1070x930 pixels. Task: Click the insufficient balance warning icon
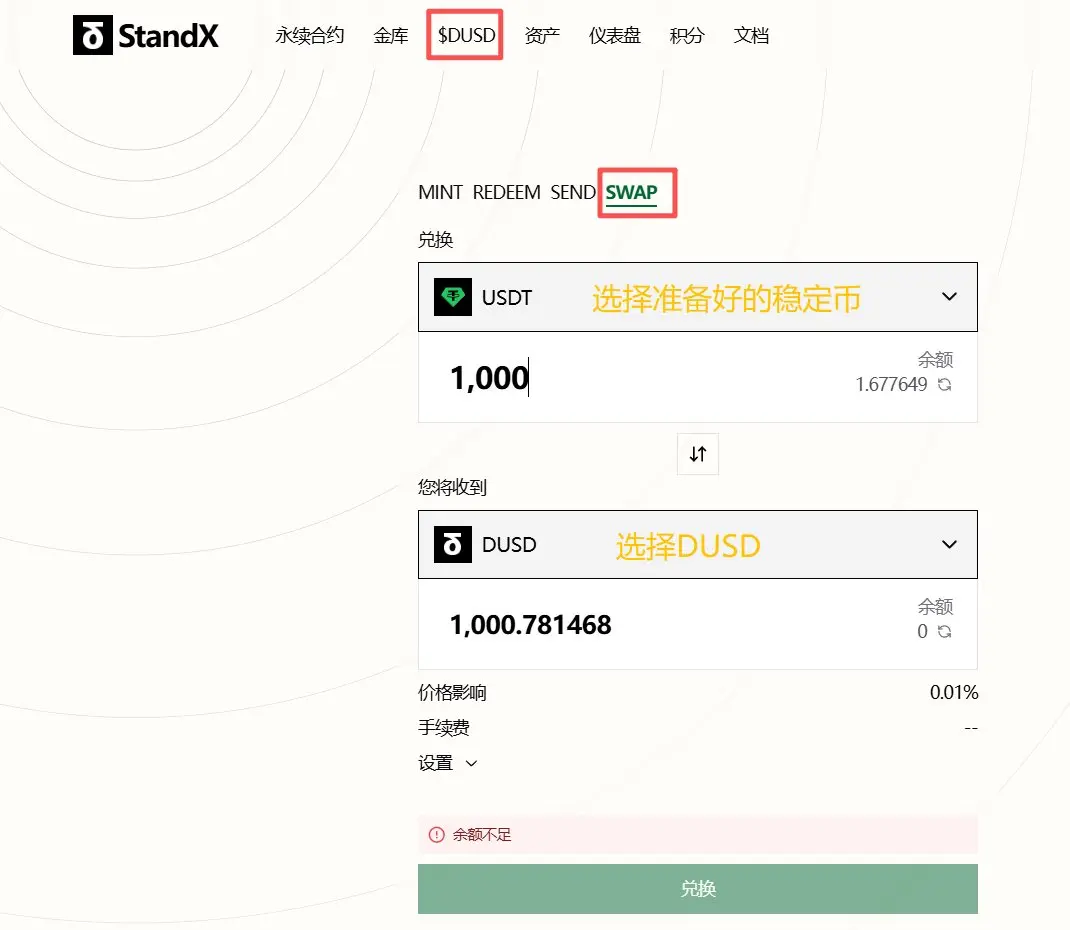[436, 834]
